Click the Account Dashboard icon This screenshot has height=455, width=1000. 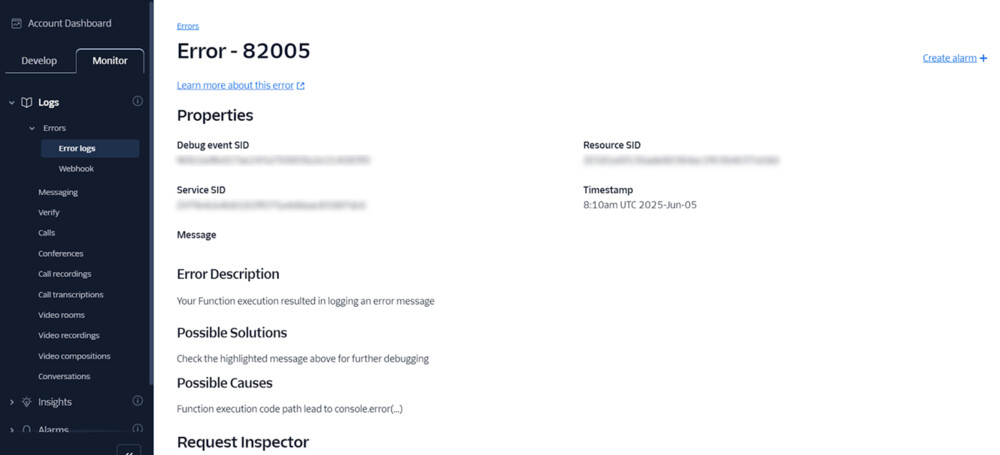click(17, 23)
